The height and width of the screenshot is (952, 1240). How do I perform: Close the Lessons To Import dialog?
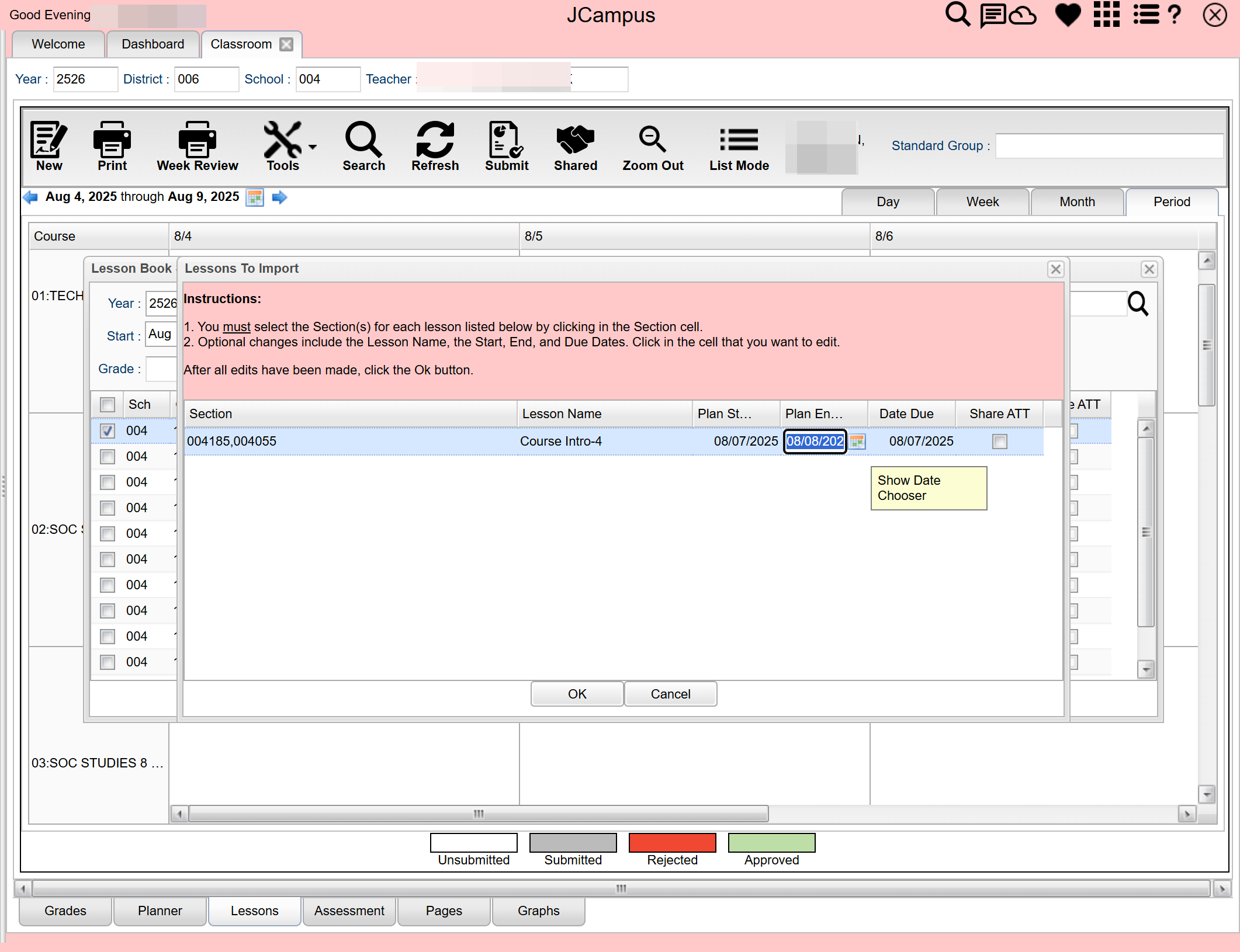[x=1055, y=269]
